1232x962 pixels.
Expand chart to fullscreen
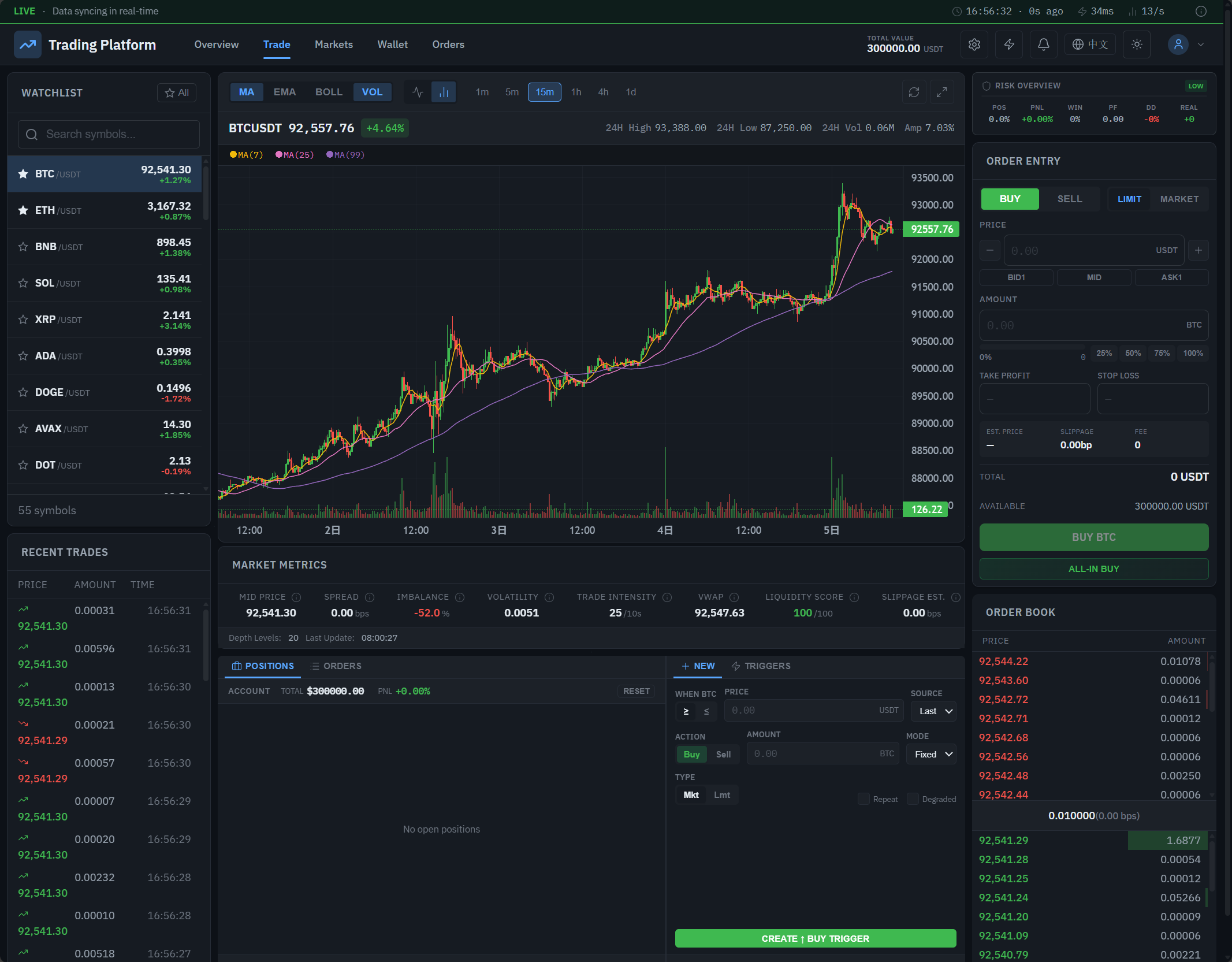click(941, 92)
